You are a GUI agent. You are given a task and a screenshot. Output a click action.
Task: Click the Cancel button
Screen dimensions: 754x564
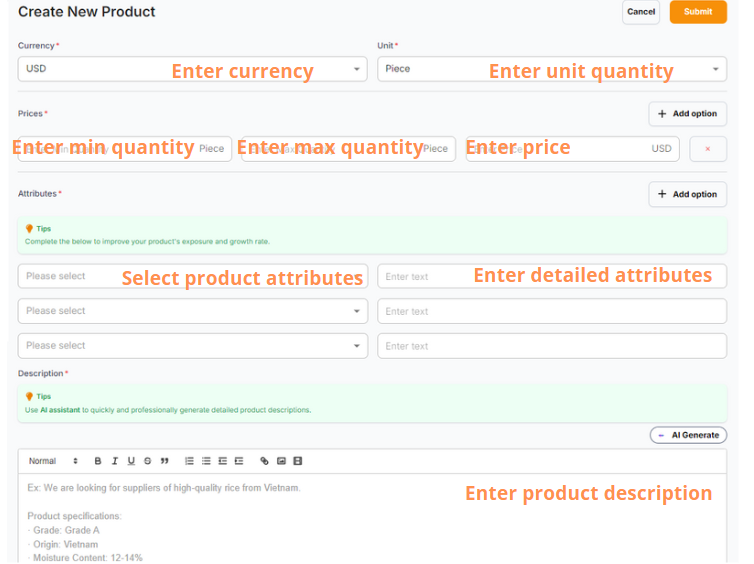pos(641,12)
